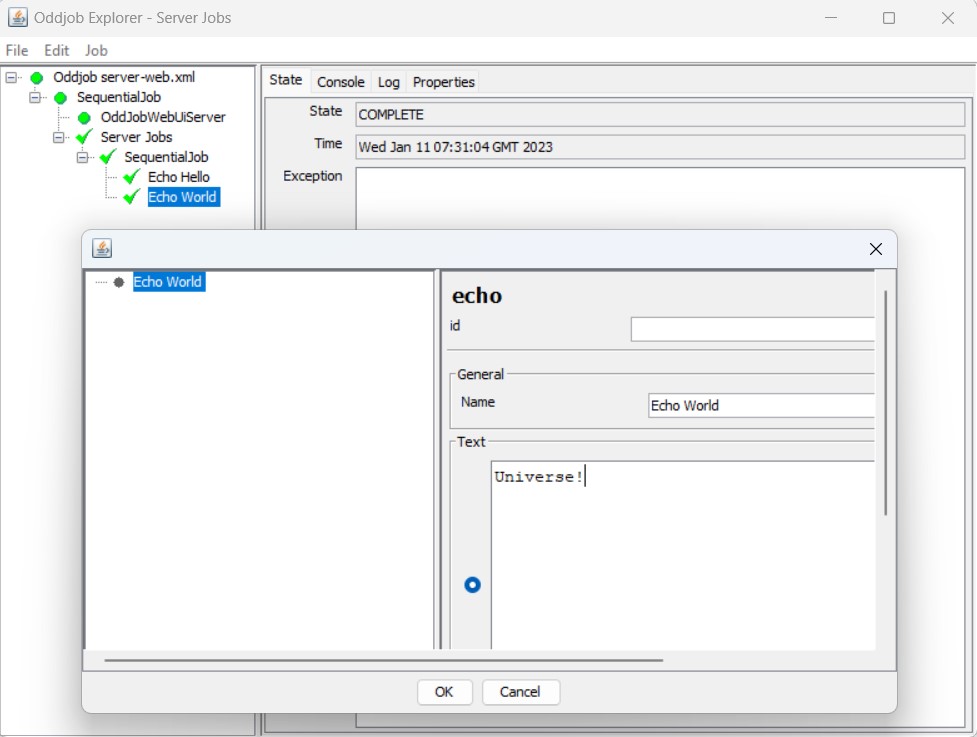Screen dimensions: 977x737
Task: Click the horizontal scrollbar at the dialog bottom
Action: [x=383, y=660]
